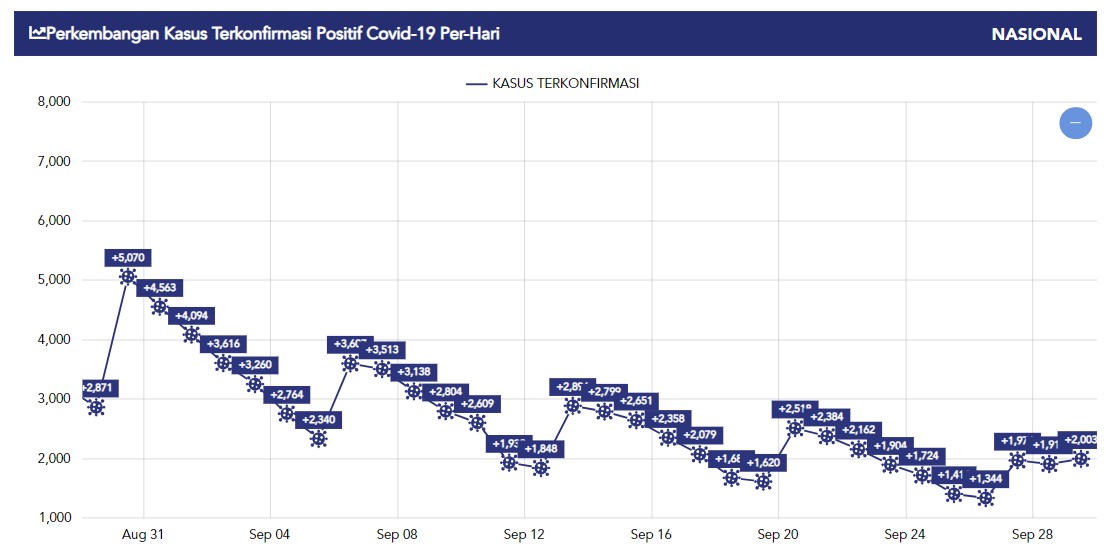The height and width of the screenshot is (557, 1106).
Task: Click the Sep 12 date axis label
Action: point(524,535)
